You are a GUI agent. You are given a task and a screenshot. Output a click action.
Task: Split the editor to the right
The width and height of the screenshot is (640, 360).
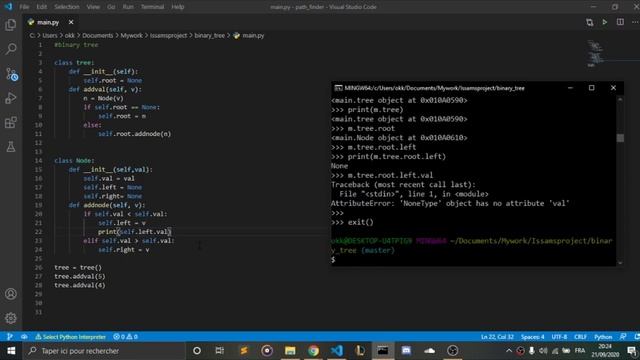pos(620,22)
